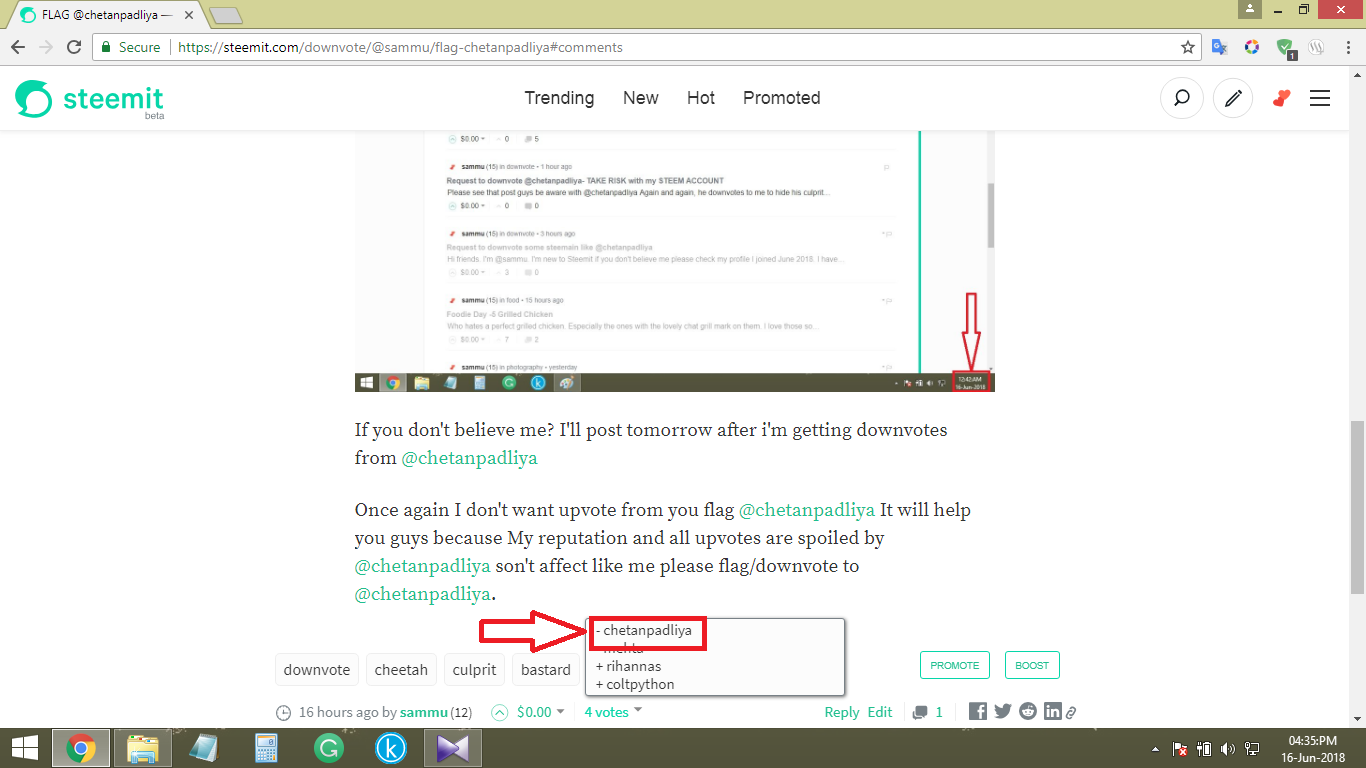Image resolution: width=1366 pixels, height=768 pixels.
Task: Share the post on Reddit
Action: [1028, 711]
